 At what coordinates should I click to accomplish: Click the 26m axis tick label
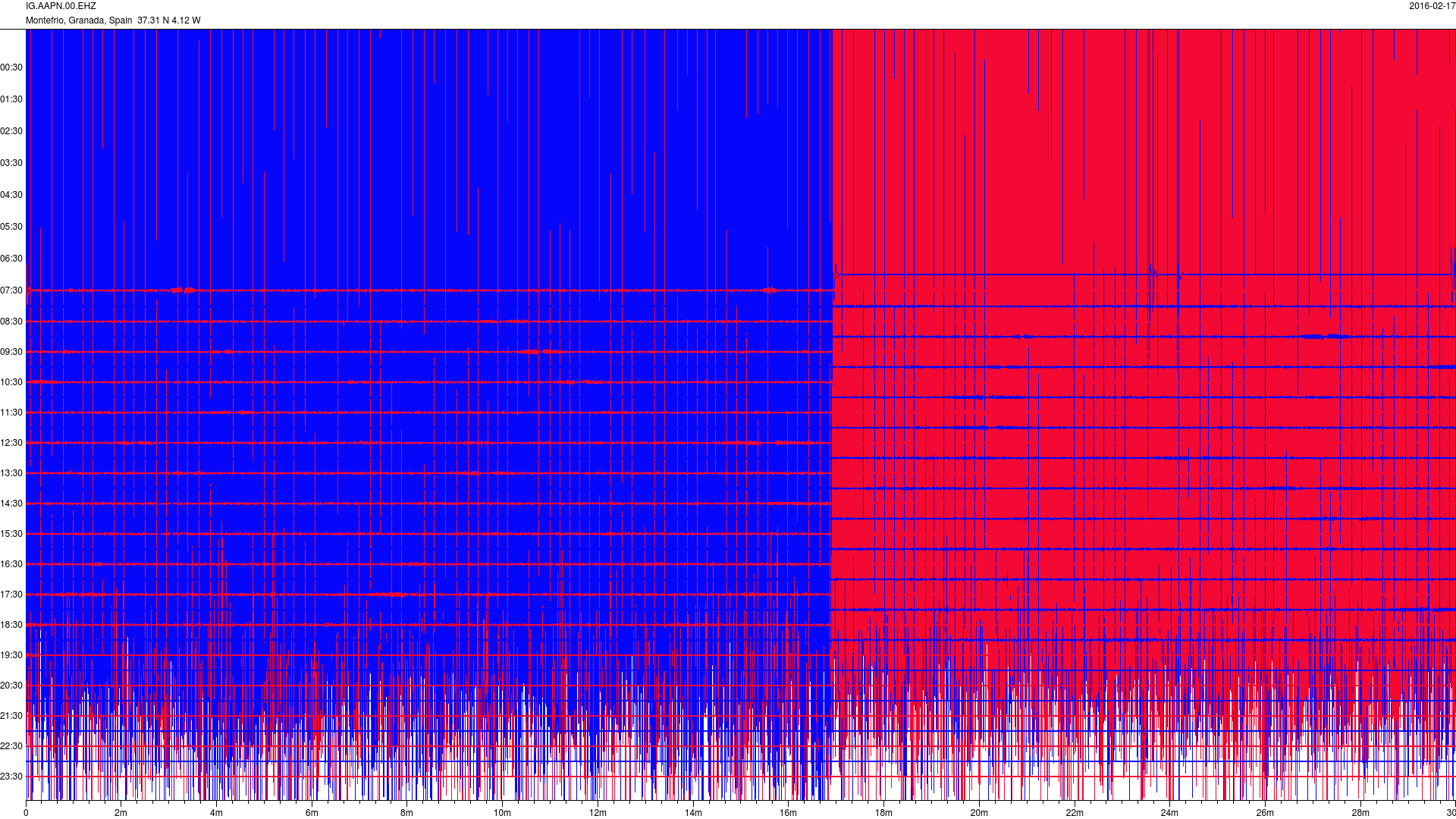tap(1265, 813)
